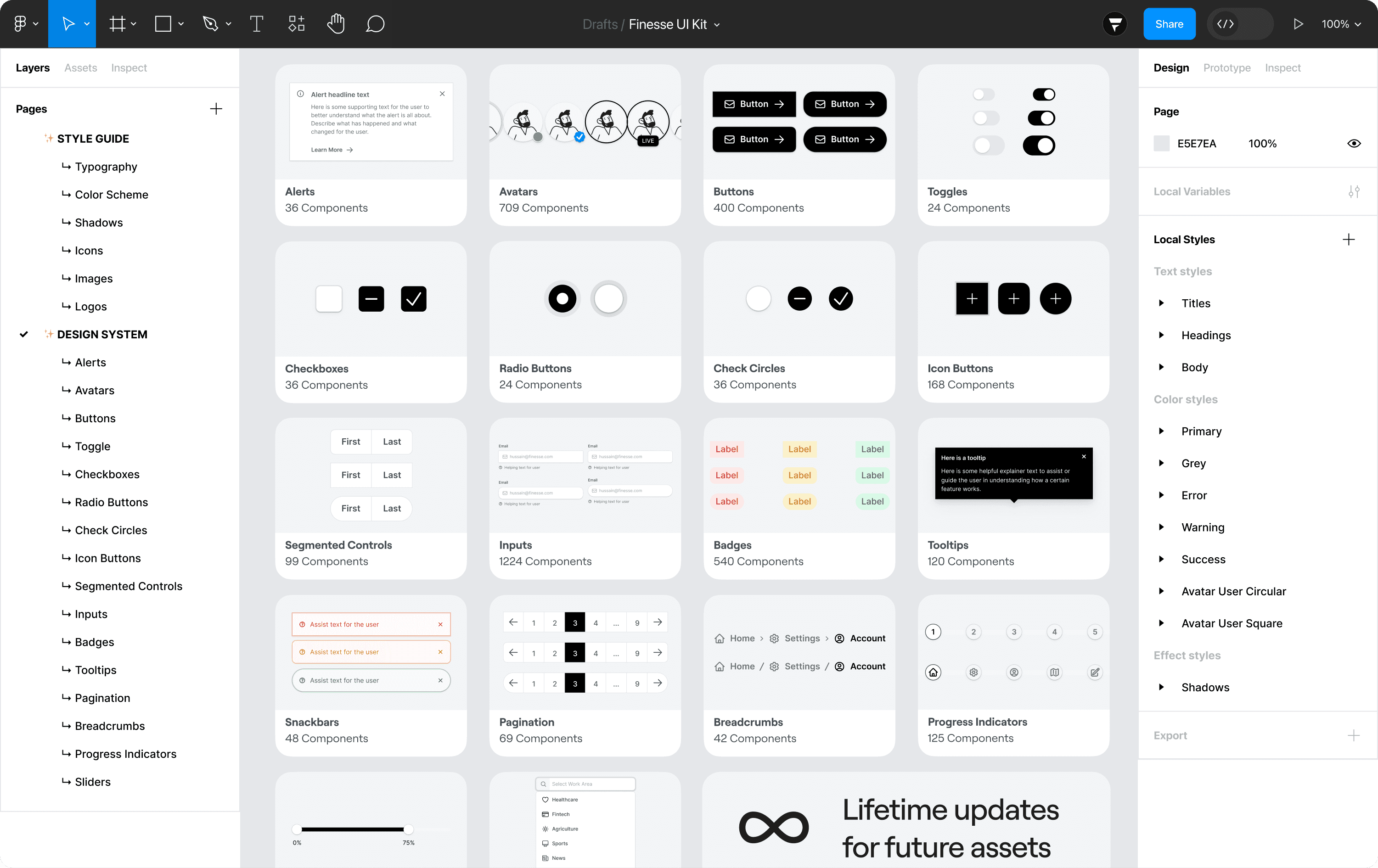This screenshot has width=1378, height=868.
Task: Add a new page with plus icon
Action: [x=216, y=109]
